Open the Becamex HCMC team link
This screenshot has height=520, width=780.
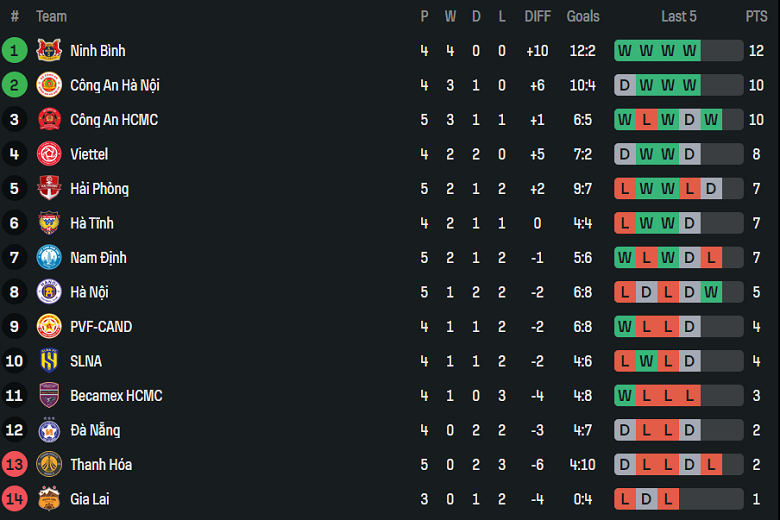(116, 396)
